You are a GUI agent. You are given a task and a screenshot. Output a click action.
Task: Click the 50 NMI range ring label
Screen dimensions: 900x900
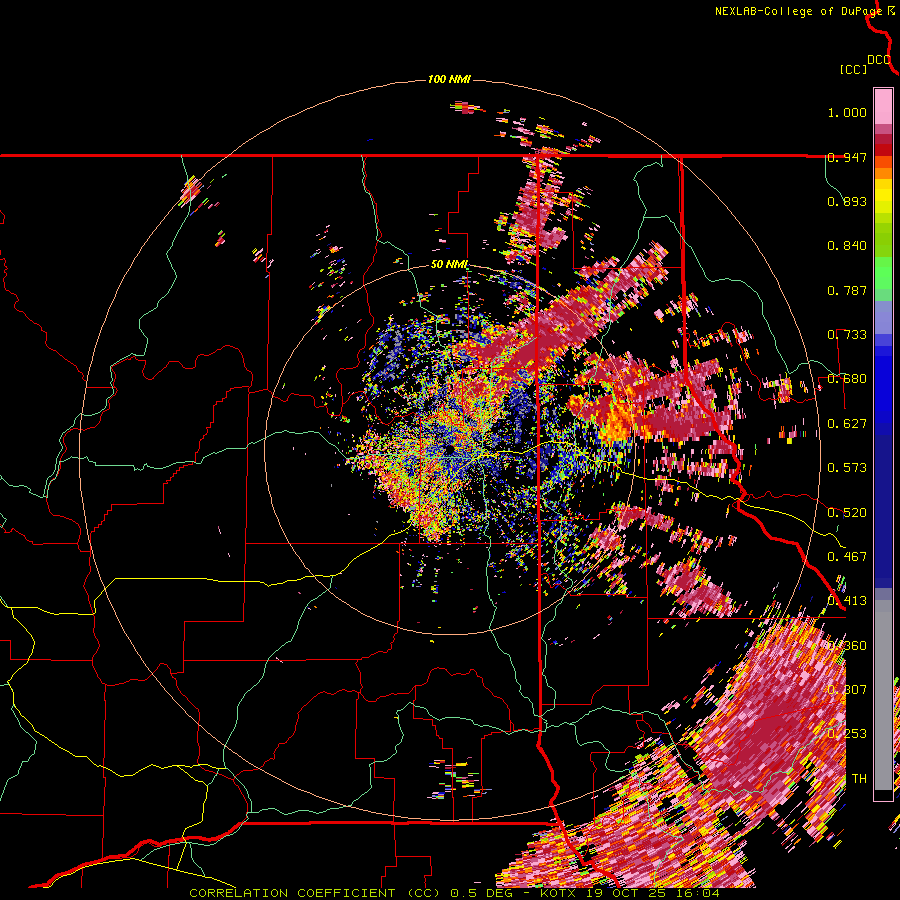tap(449, 265)
